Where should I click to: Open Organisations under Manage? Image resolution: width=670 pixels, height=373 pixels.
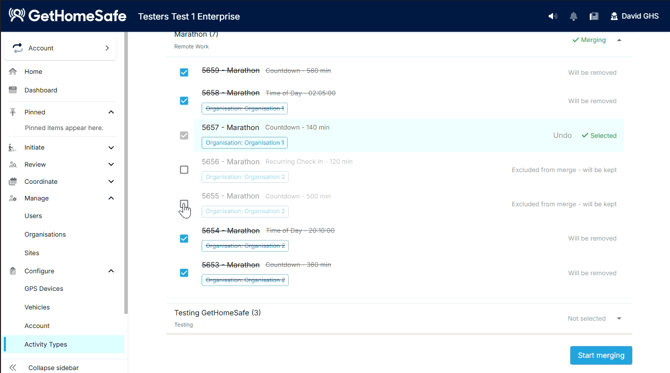tap(45, 235)
